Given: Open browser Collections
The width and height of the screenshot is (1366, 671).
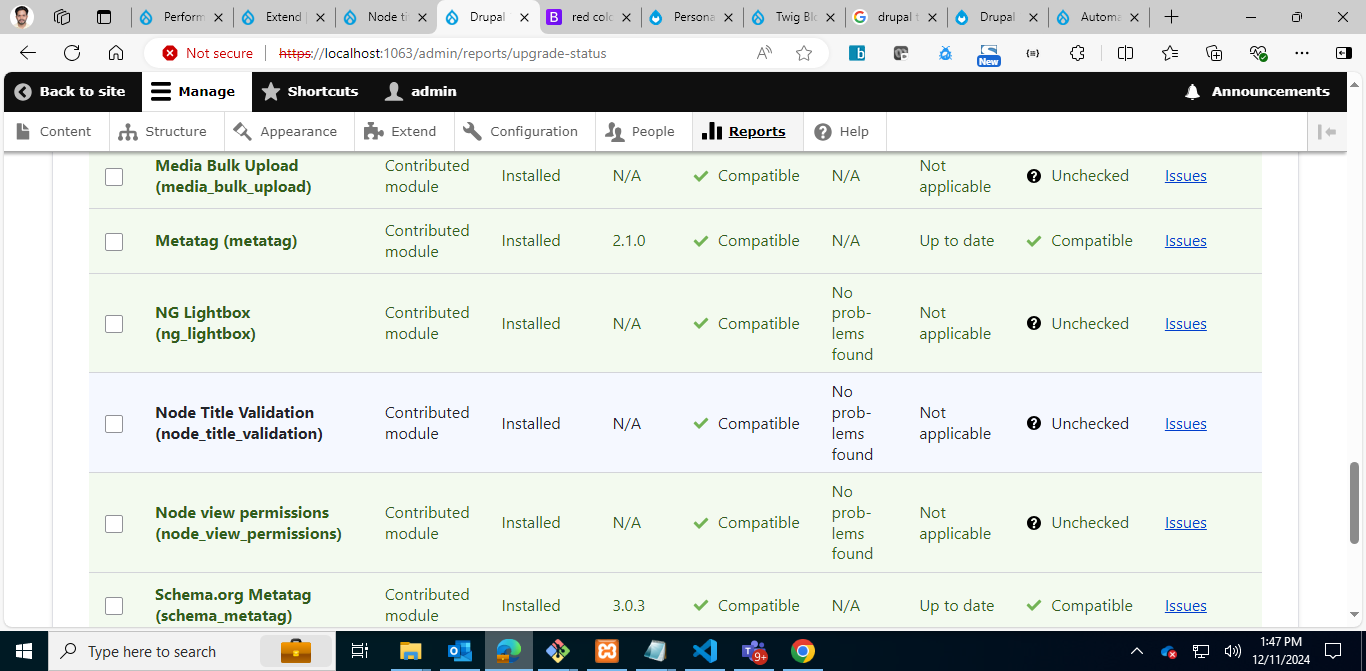Looking at the screenshot, I should point(1214,53).
